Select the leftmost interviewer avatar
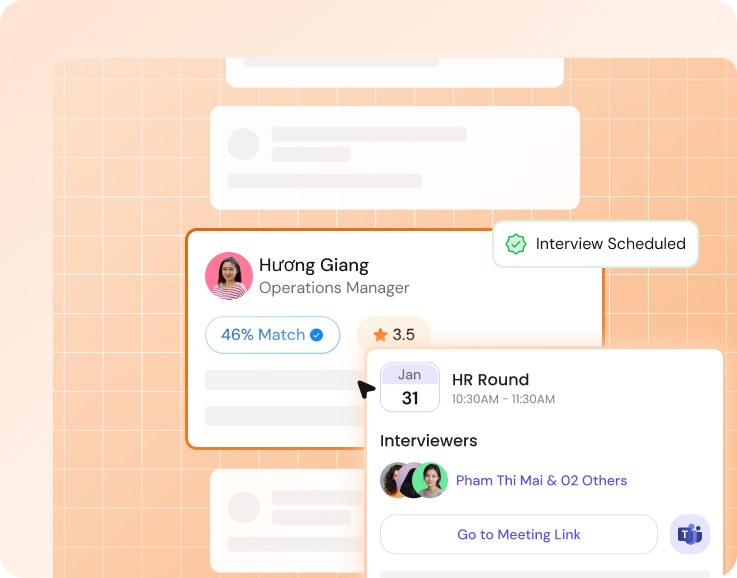This screenshot has height=578, width=737. point(395,480)
